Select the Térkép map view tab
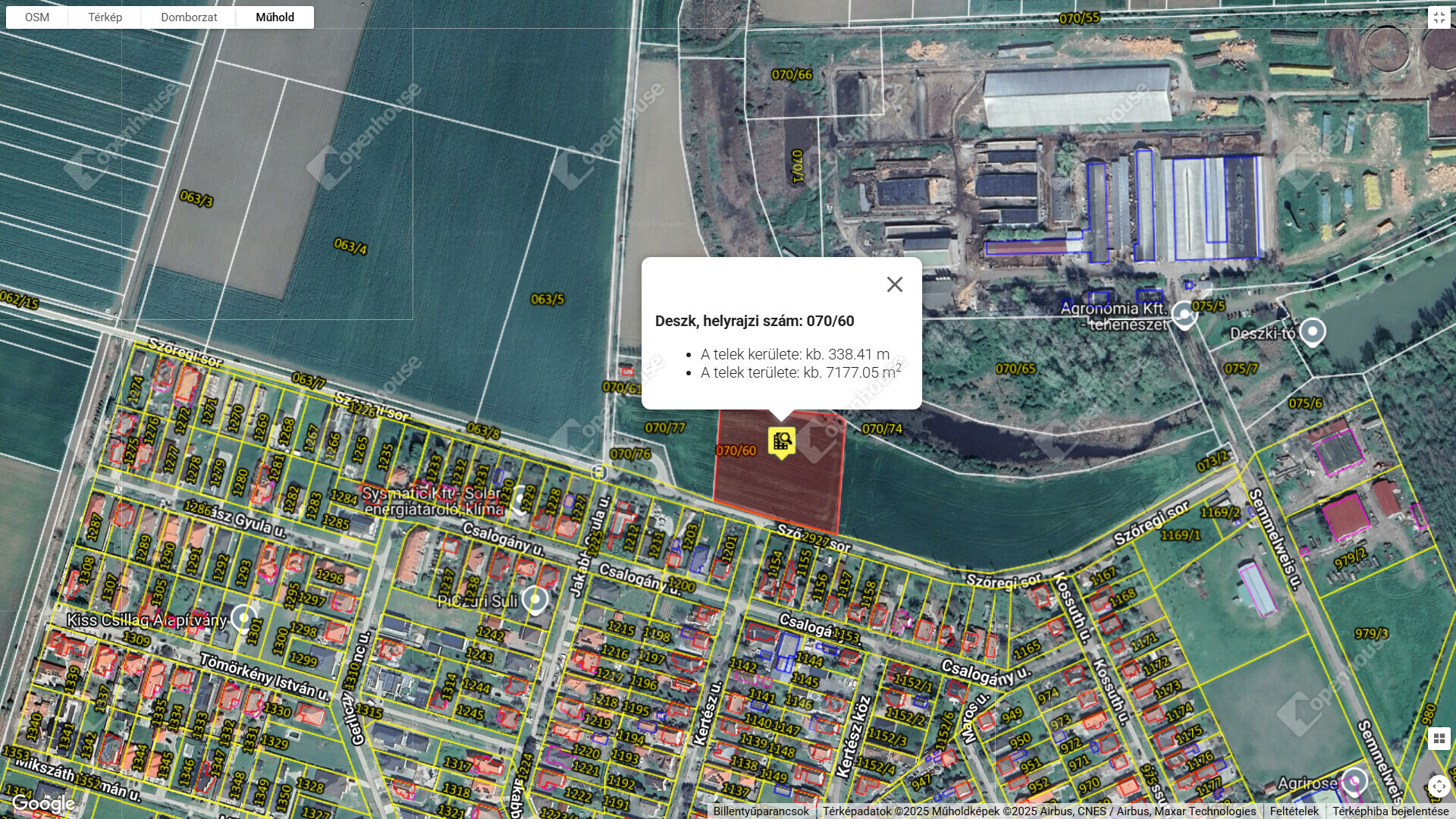Viewport: 1456px width, 819px height. tap(105, 17)
